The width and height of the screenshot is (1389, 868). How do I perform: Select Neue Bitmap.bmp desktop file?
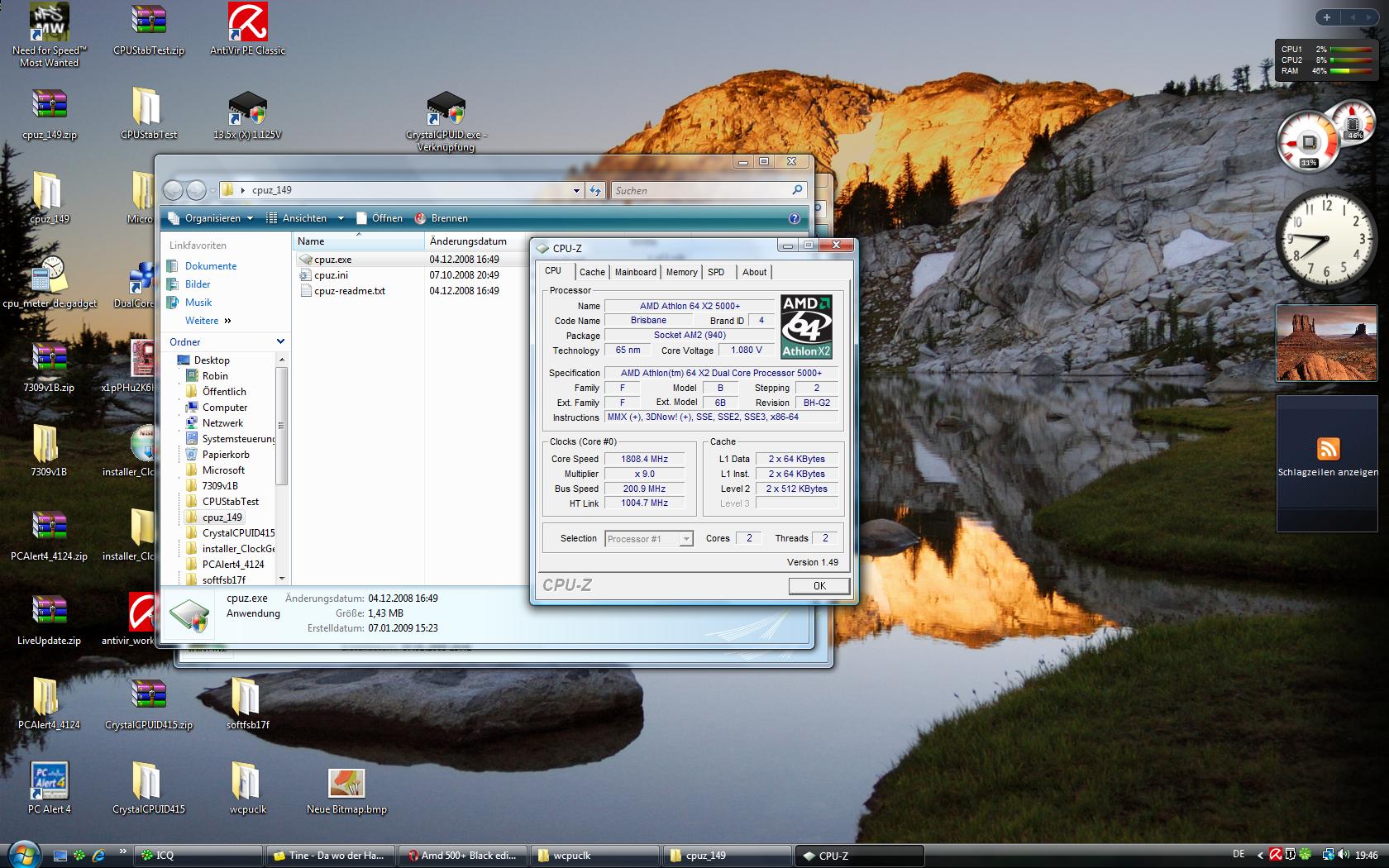pos(346,790)
